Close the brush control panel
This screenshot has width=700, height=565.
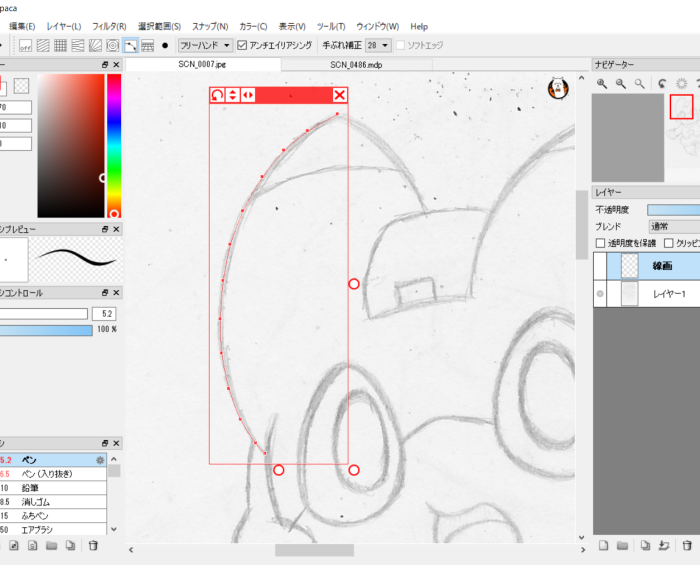point(116,293)
